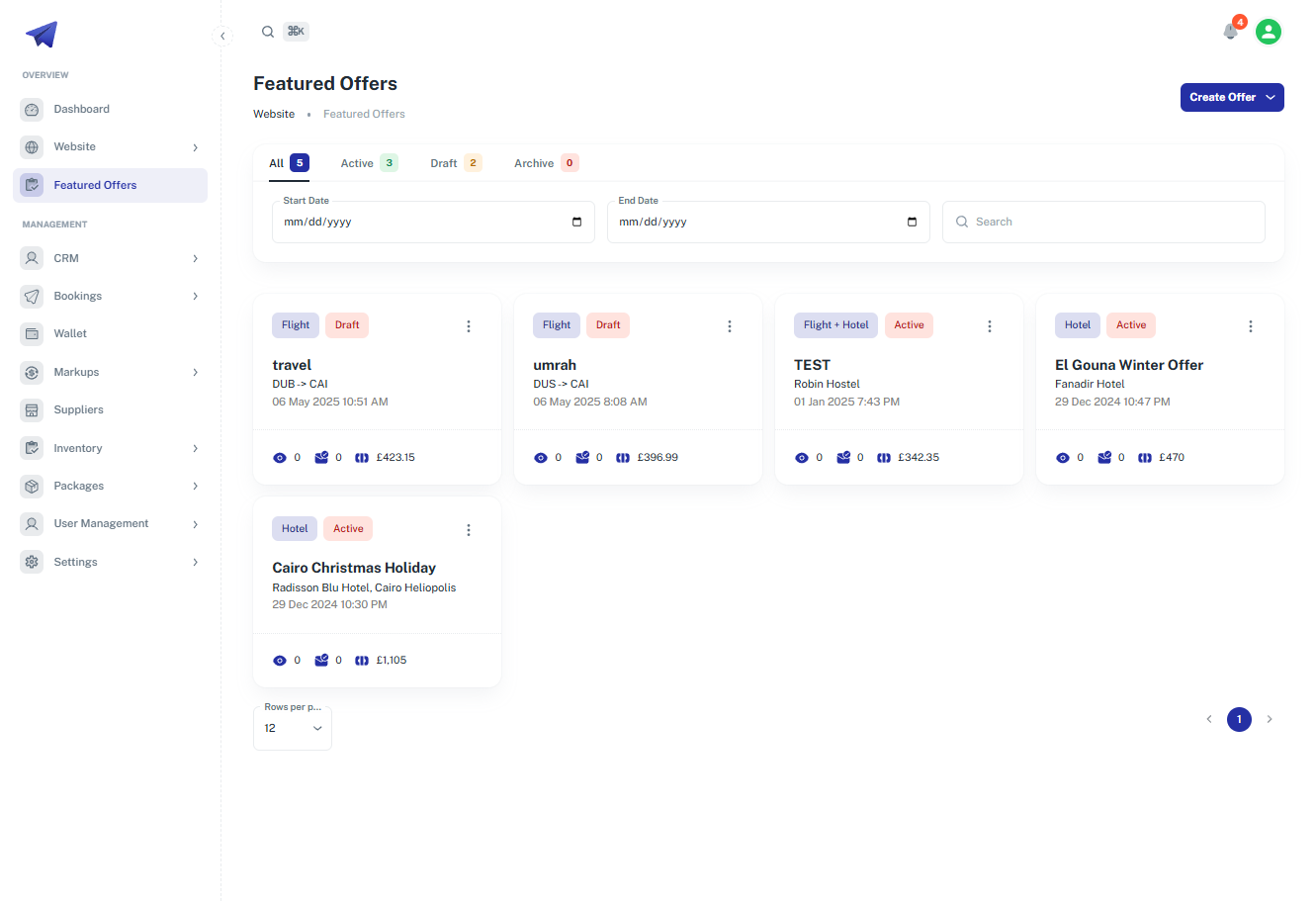The height and width of the screenshot is (901, 1316).
Task: Click the Bookings plane icon
Action: [x=32, y=297]
